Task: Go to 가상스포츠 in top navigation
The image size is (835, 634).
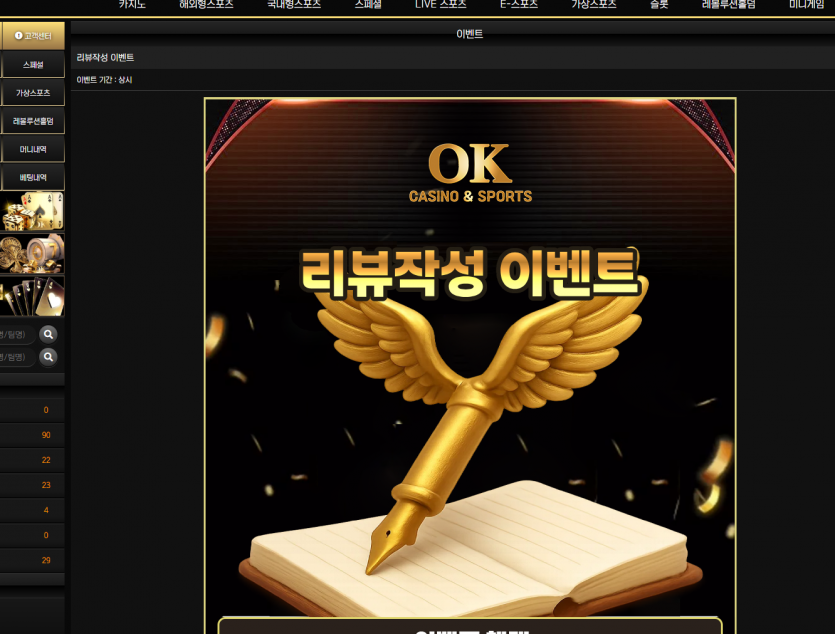Action: (x=594, y=4)
